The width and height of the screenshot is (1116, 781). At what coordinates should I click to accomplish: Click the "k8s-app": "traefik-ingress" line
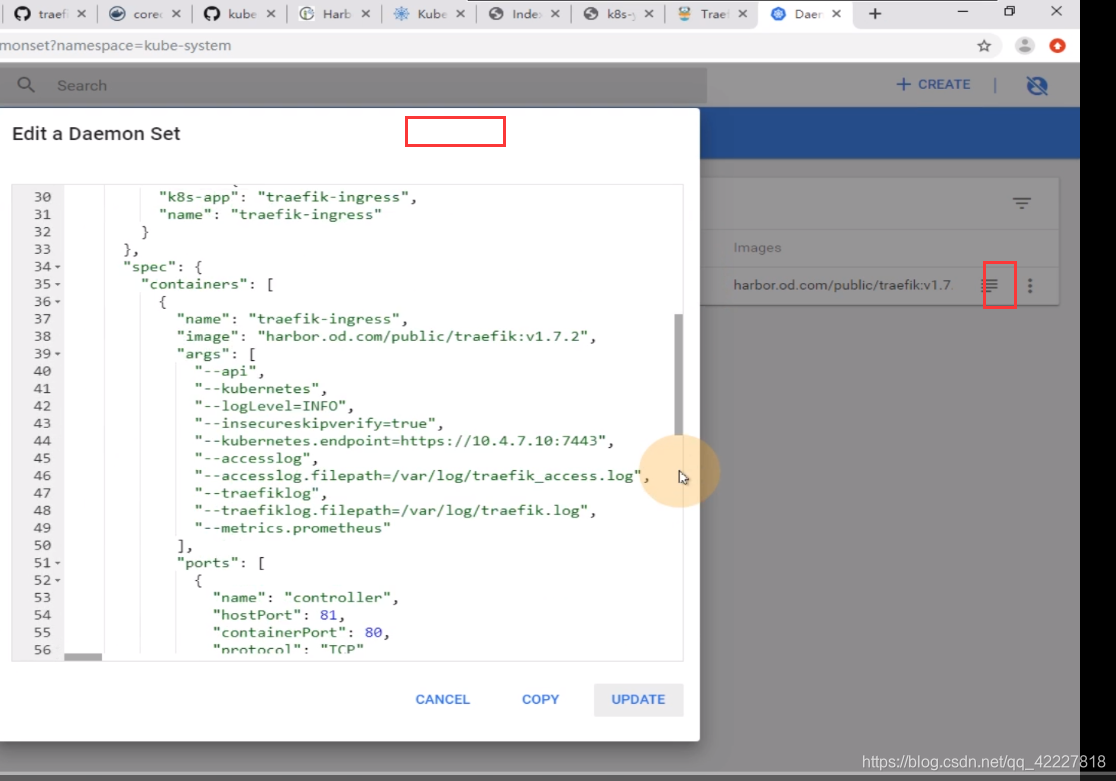(x=288, y=197)
